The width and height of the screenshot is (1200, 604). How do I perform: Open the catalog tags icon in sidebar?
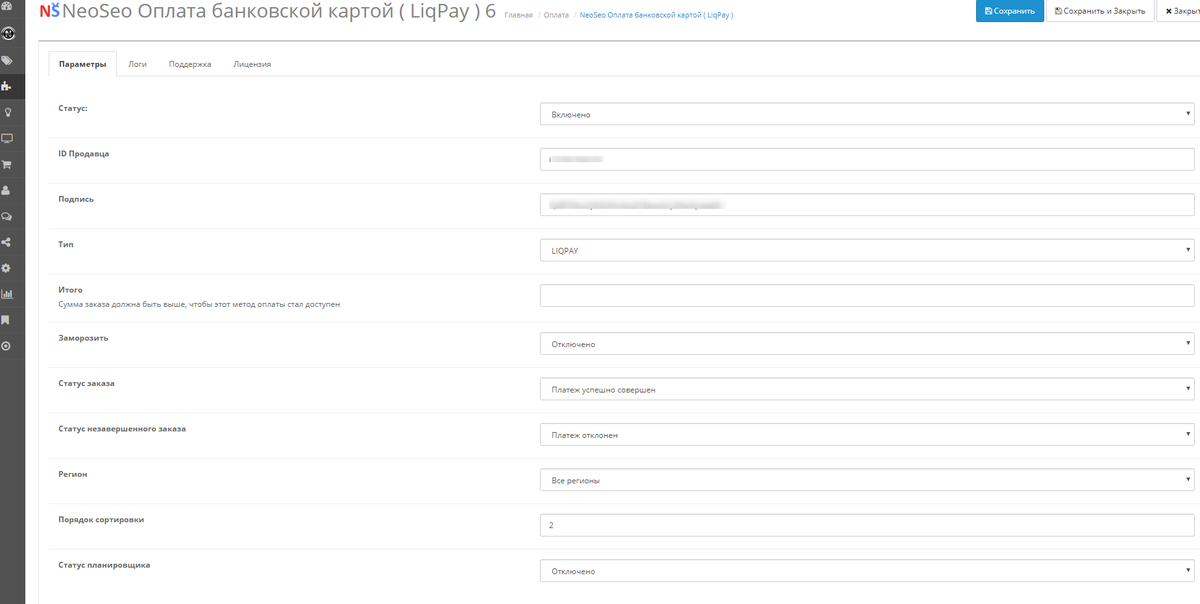pyautogui.click(x=7, y=60)
